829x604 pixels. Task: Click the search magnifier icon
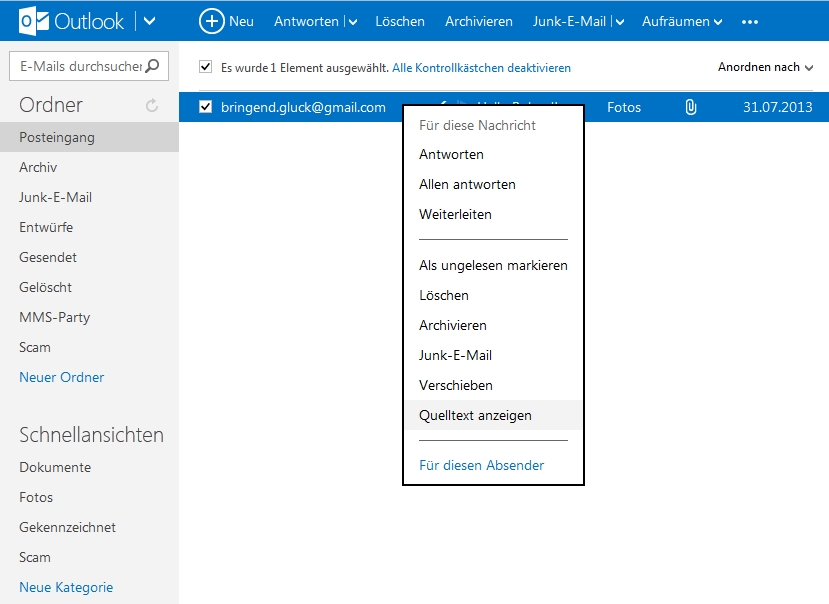[x=152, y=66]
